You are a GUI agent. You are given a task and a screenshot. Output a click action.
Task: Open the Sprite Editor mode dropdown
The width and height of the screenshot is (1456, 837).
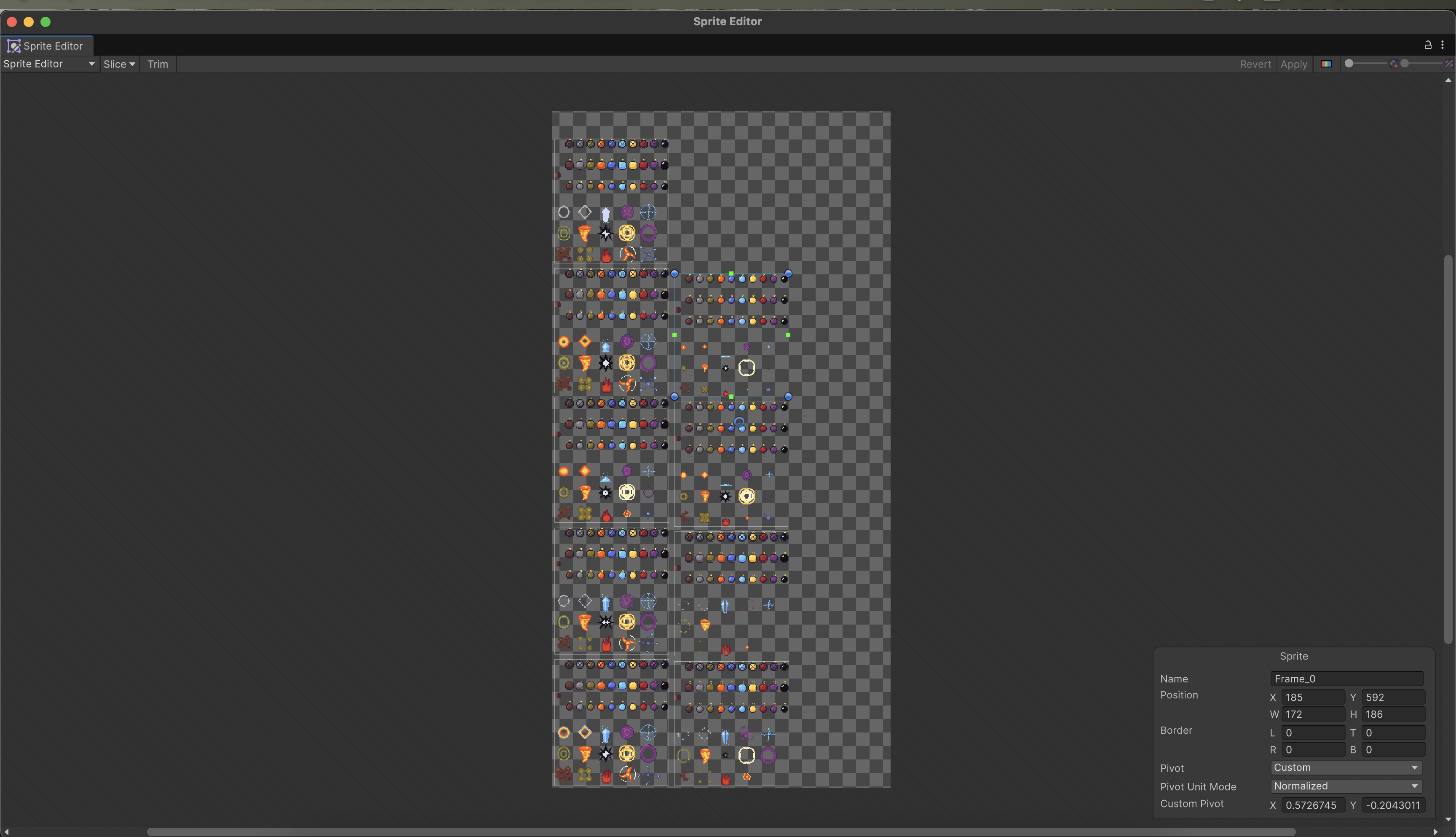[x=49, y=64]
